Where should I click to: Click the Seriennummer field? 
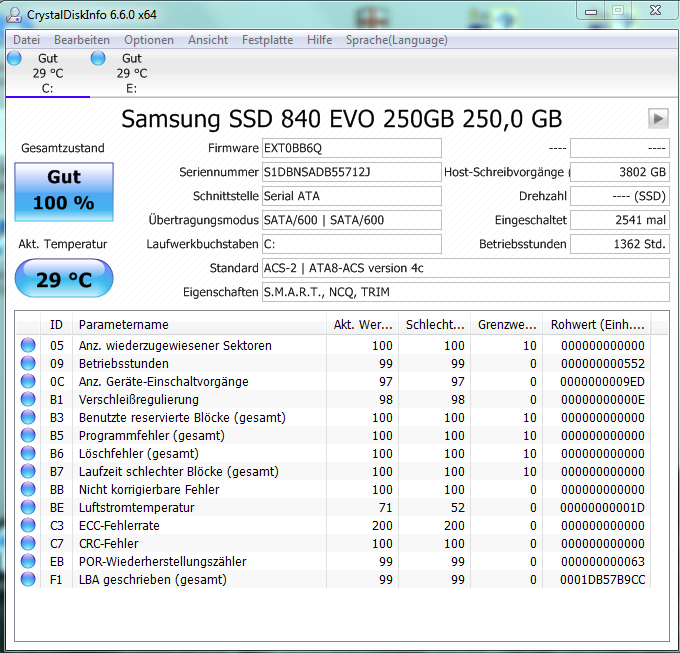click(x=352, y=172)
